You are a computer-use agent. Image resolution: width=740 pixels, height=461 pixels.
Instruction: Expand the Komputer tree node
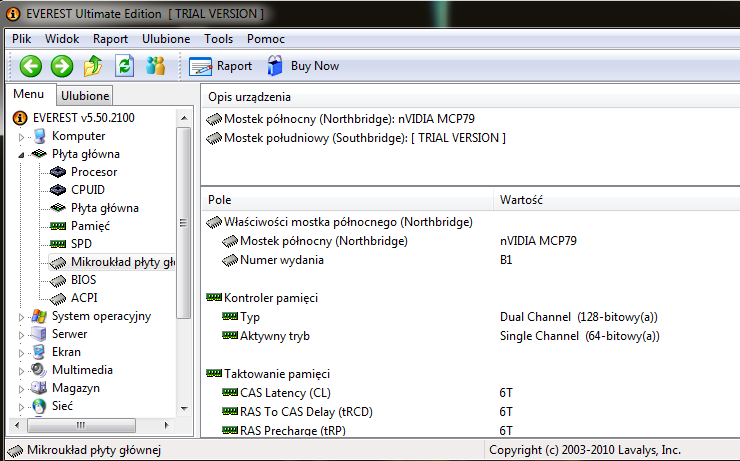(21, 137)
